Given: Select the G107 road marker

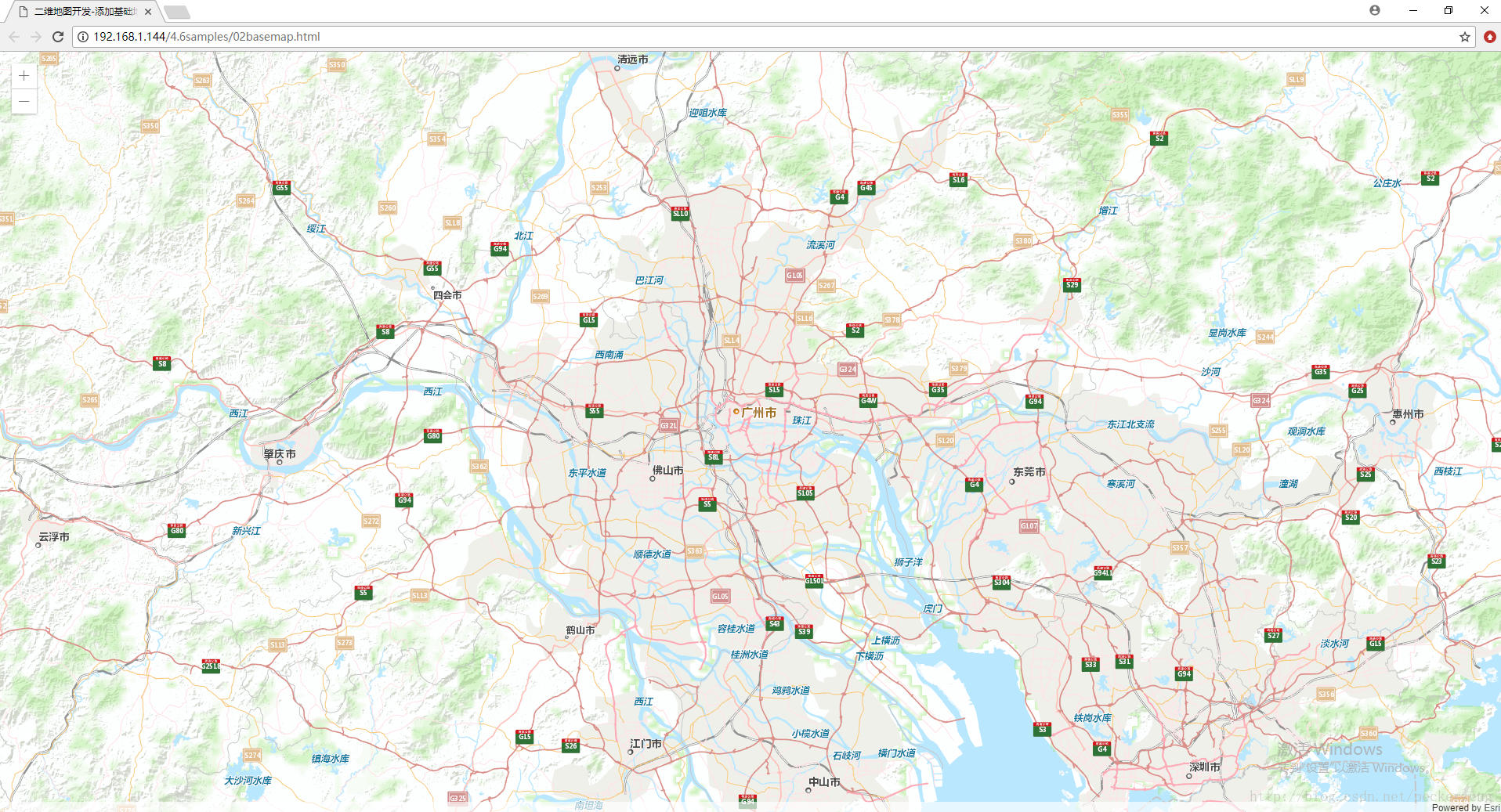Looking at the screenshot, I should [1029, 525].
